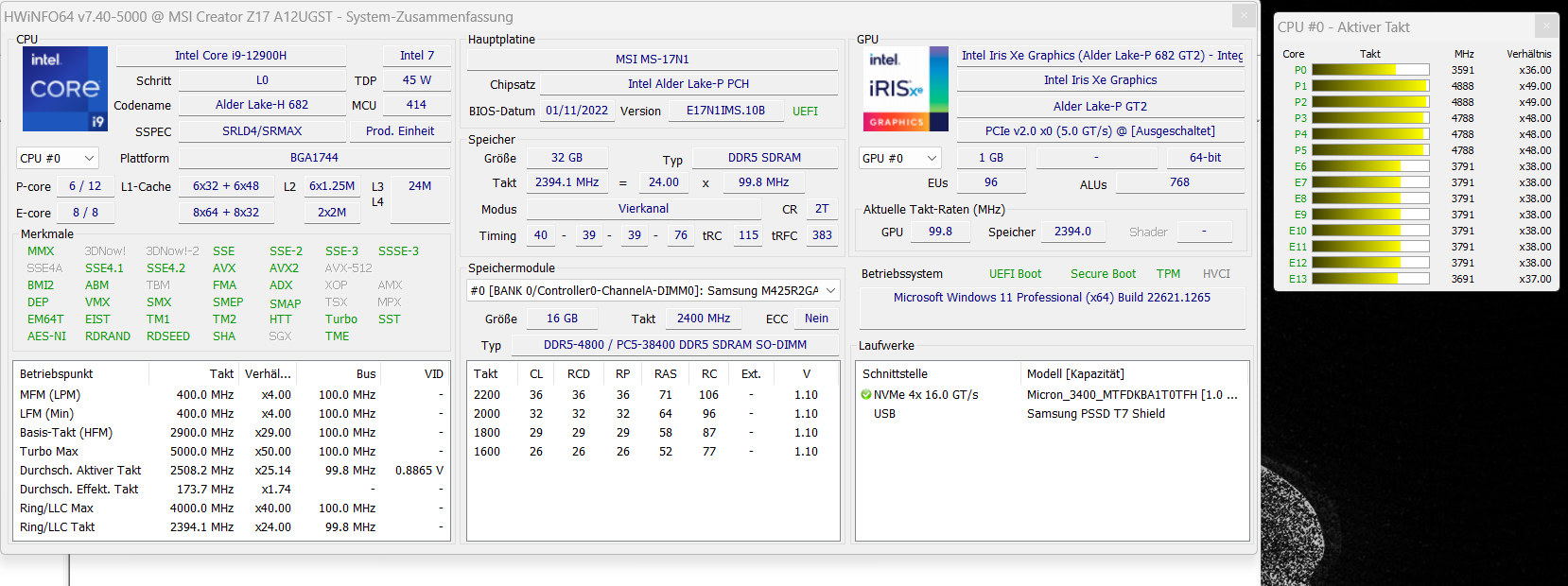The image size is (1568, 586).
Task: Click the TDP value 45 W
Action: coord(417,80)
